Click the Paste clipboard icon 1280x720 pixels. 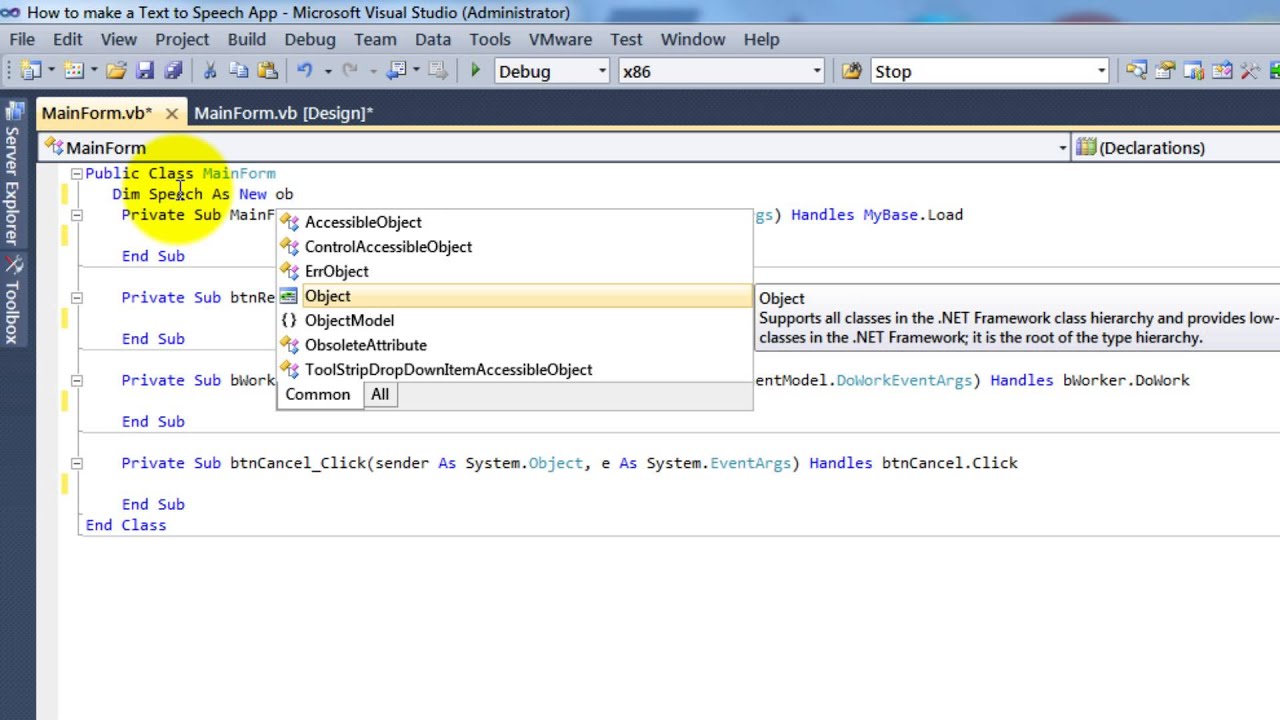pos(267,71)
